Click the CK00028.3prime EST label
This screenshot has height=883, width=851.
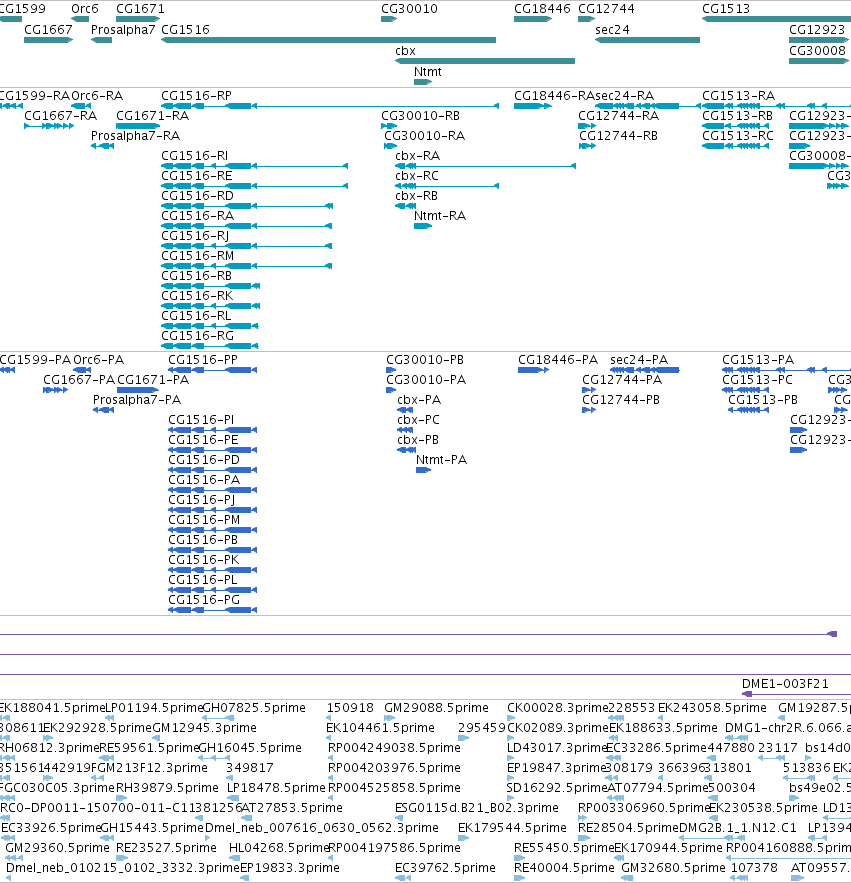558,708
